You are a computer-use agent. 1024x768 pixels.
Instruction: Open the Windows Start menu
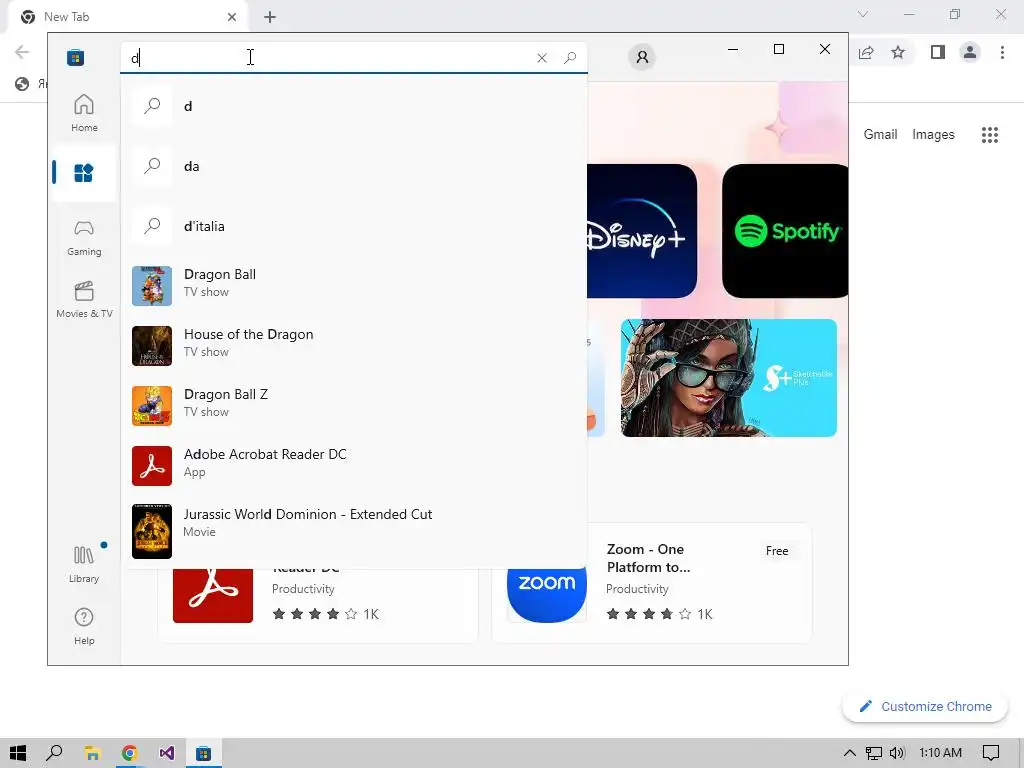tap(18, 753)
